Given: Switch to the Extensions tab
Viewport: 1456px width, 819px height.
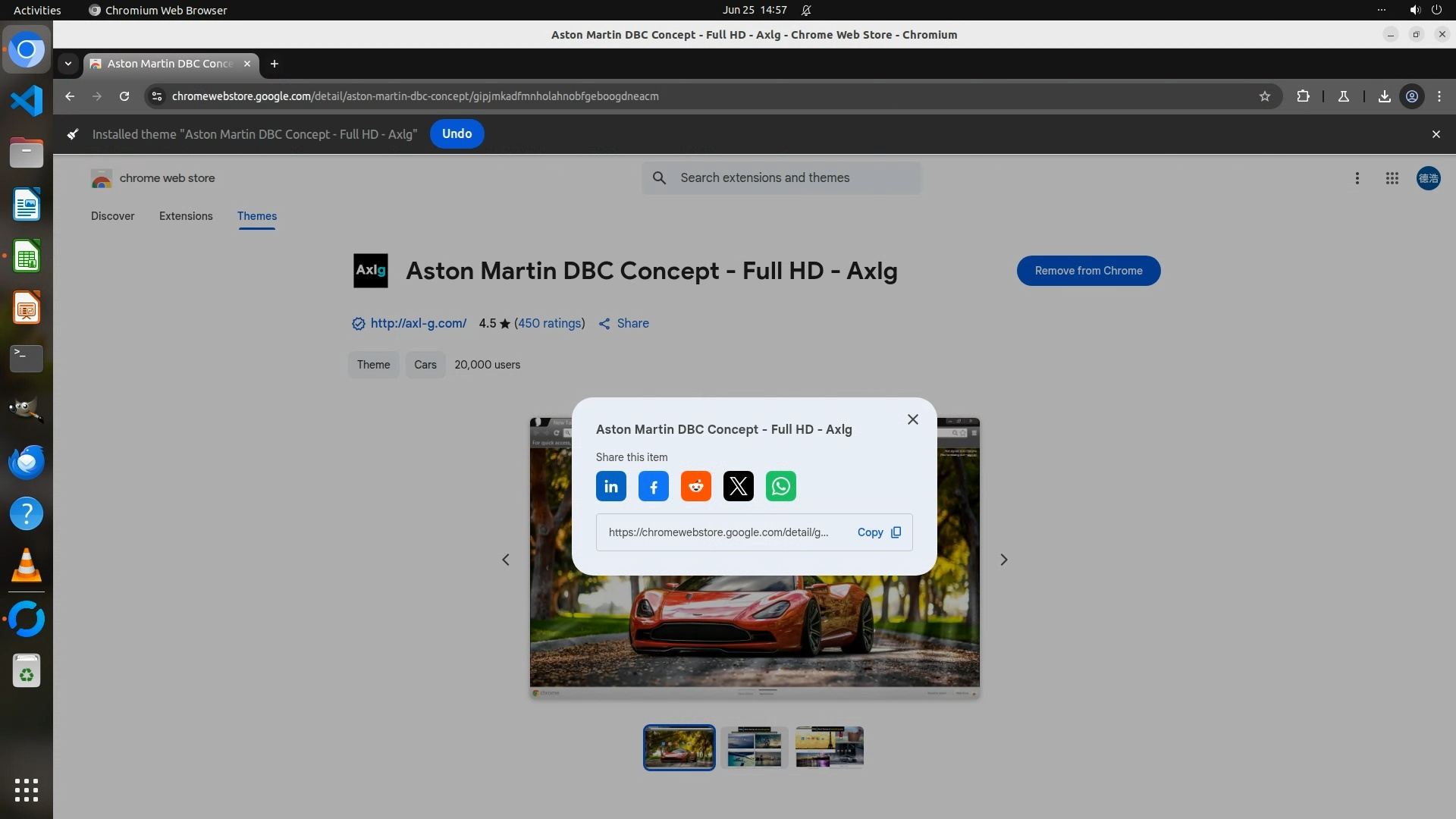Looking at the screenshot, I should [x=186, y=216].
